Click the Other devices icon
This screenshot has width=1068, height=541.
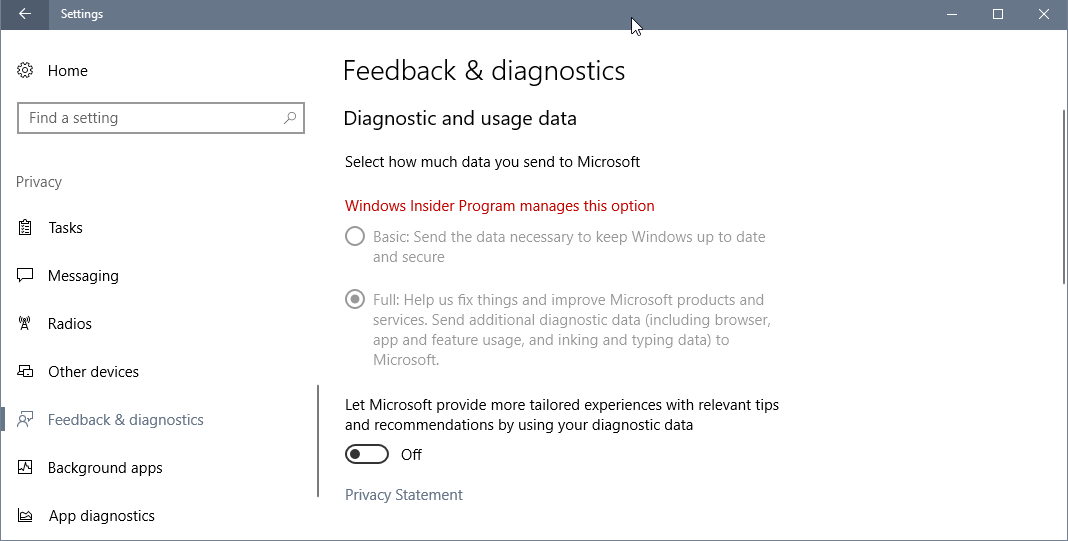coord(25,371)
